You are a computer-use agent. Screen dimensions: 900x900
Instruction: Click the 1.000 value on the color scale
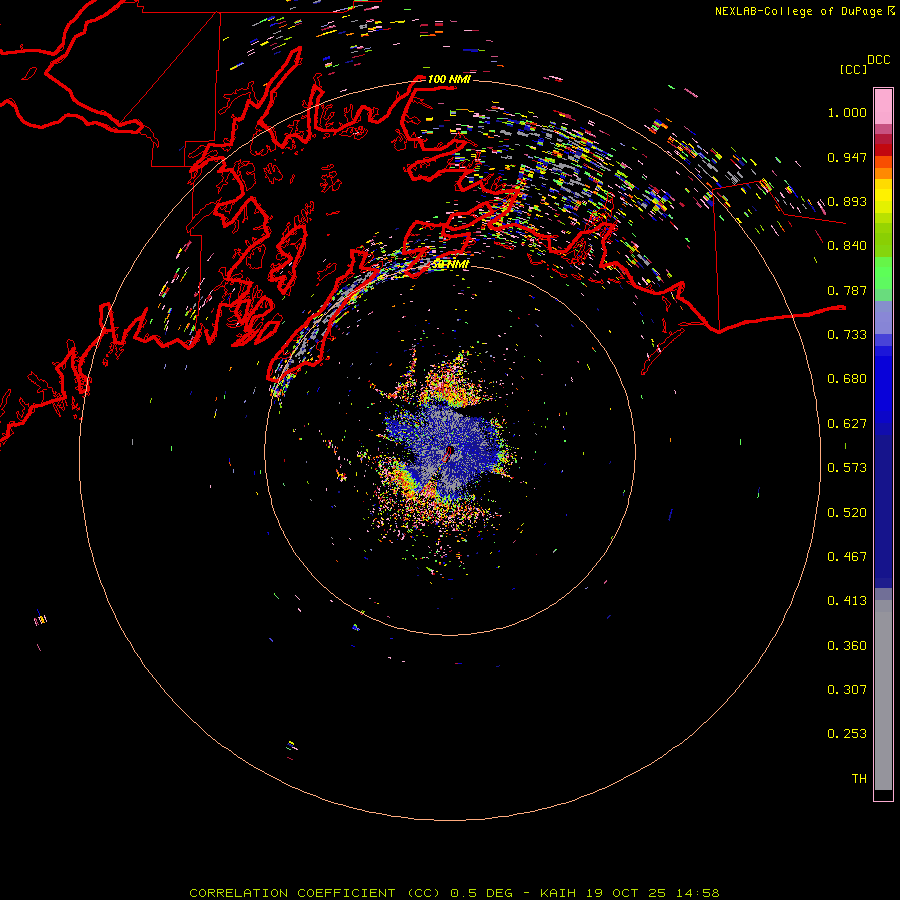tap(847, 112)
